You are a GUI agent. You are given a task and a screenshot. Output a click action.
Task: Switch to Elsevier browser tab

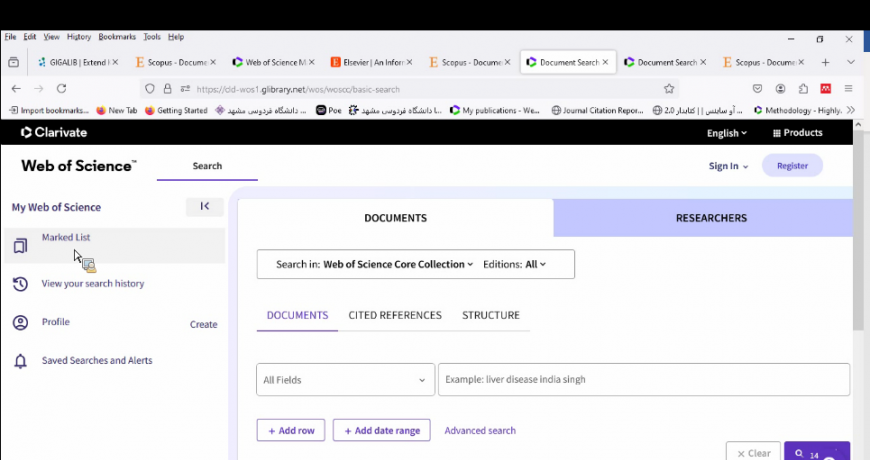tap(370, 62)
